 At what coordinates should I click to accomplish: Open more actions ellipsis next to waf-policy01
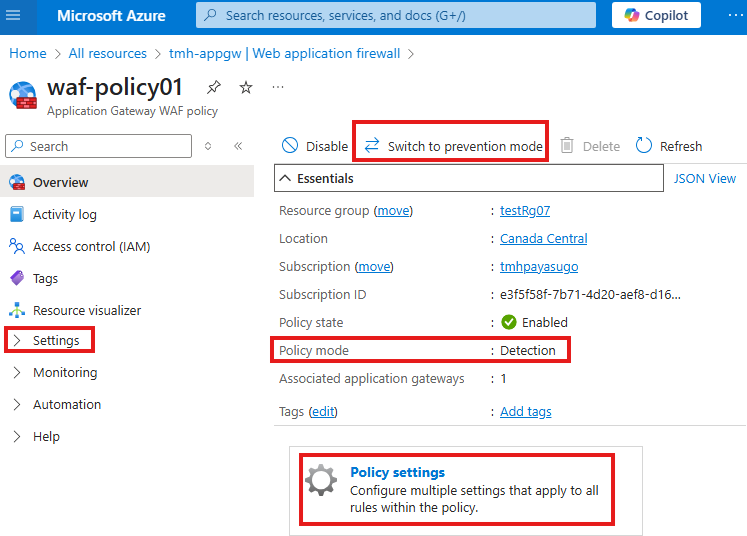point(278,87)
